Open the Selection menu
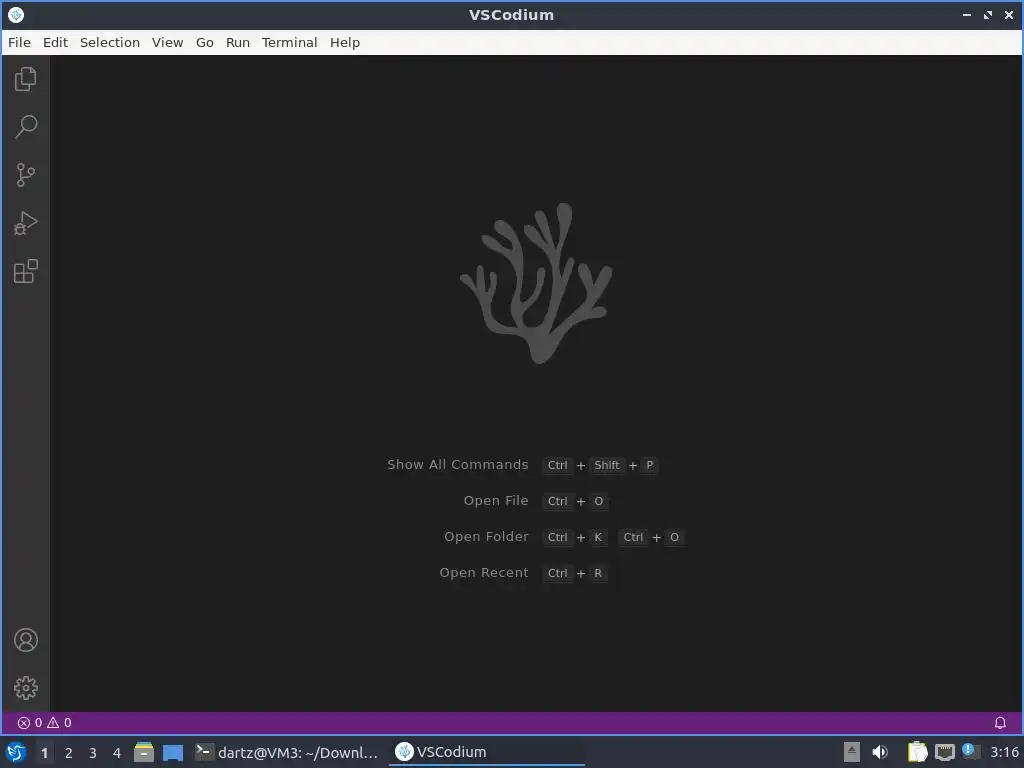Viewport: 1024px width, 768px height. click(x=110, y=42)
